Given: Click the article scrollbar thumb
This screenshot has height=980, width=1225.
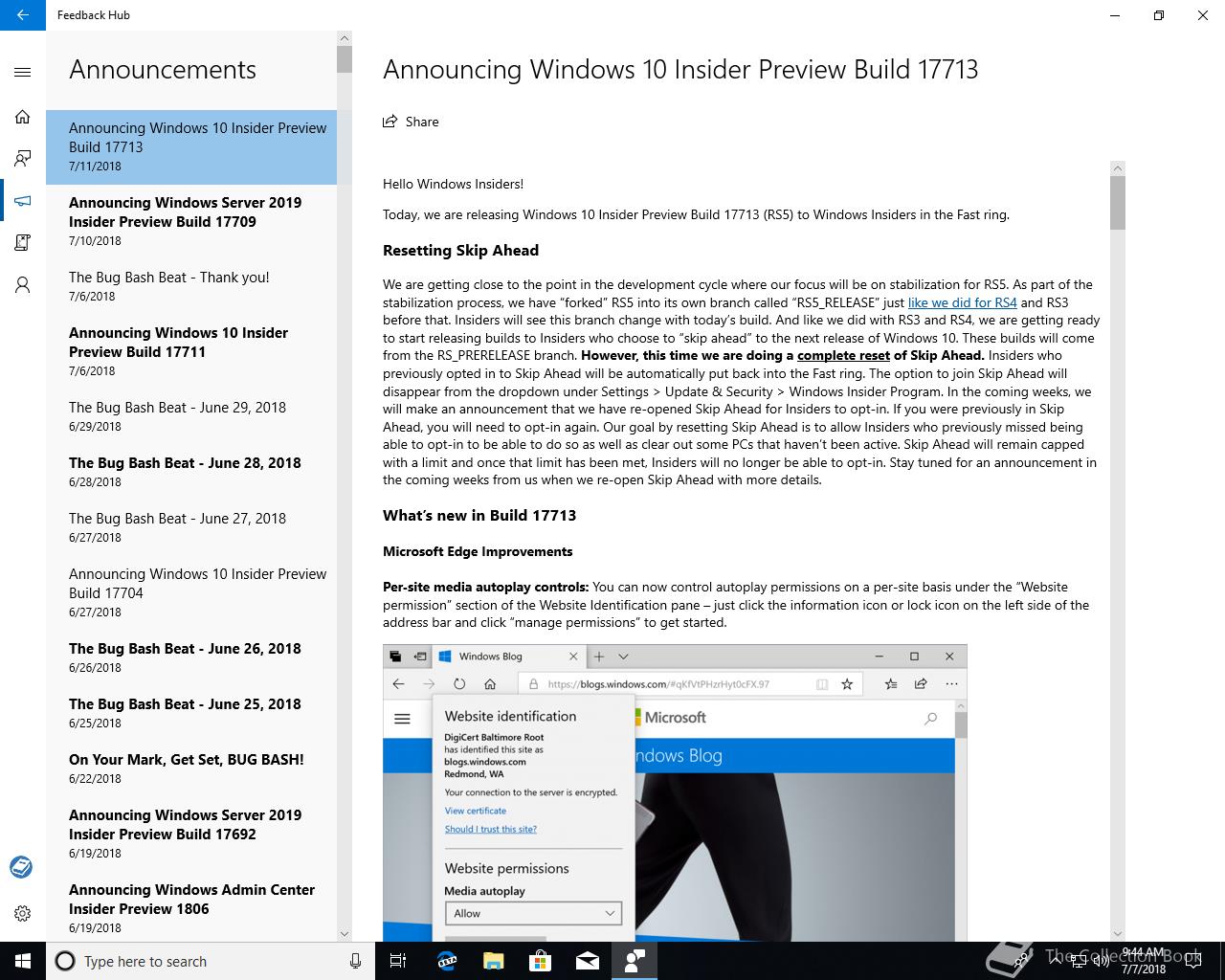Looking at the screenshot, I should point(1118,203).
